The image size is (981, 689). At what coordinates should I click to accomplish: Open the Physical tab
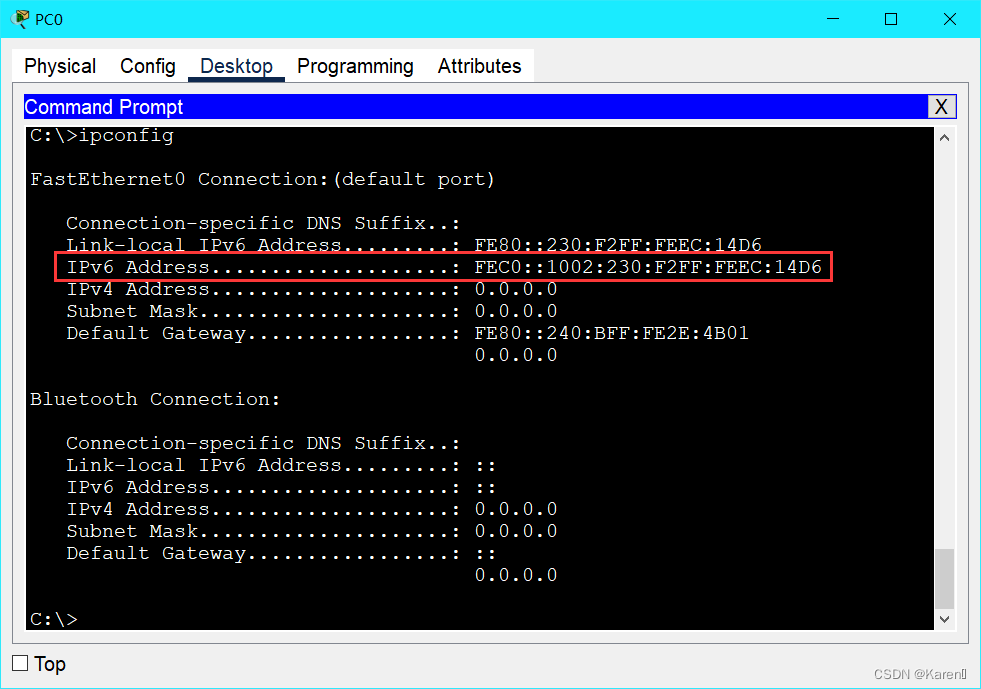[x=60, y=66]
